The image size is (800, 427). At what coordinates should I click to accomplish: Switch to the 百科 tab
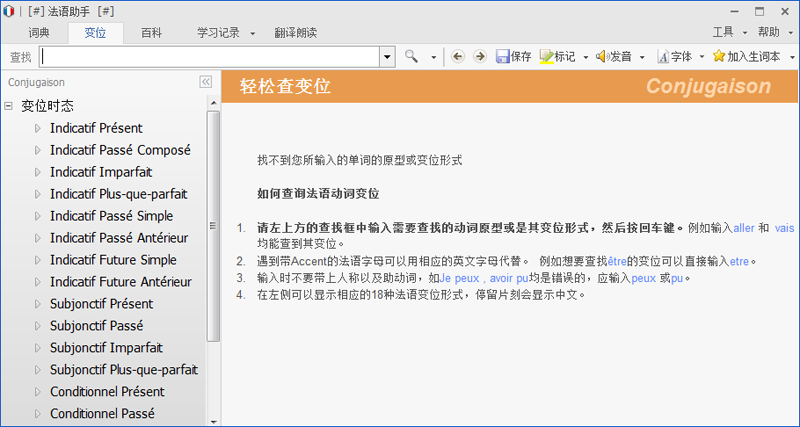[x=152, y=33]
